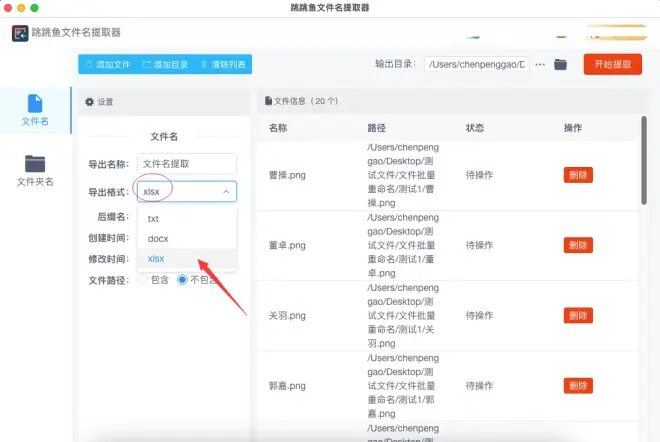Screen dimensions: 660x442
Task: Click the green macOS zoom window button
Action: [x=35, y=8]
